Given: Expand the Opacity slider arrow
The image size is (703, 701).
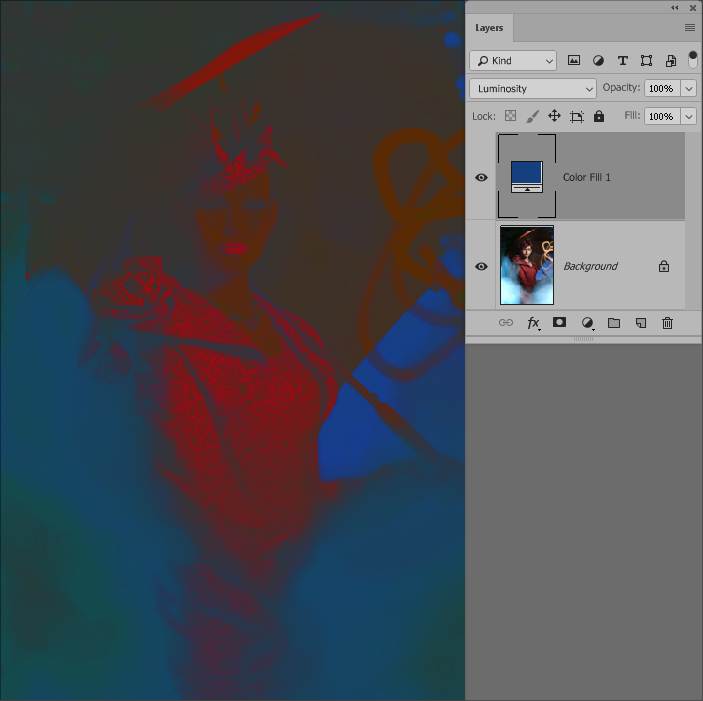Looking at the screenshot, I should (689, 89).
